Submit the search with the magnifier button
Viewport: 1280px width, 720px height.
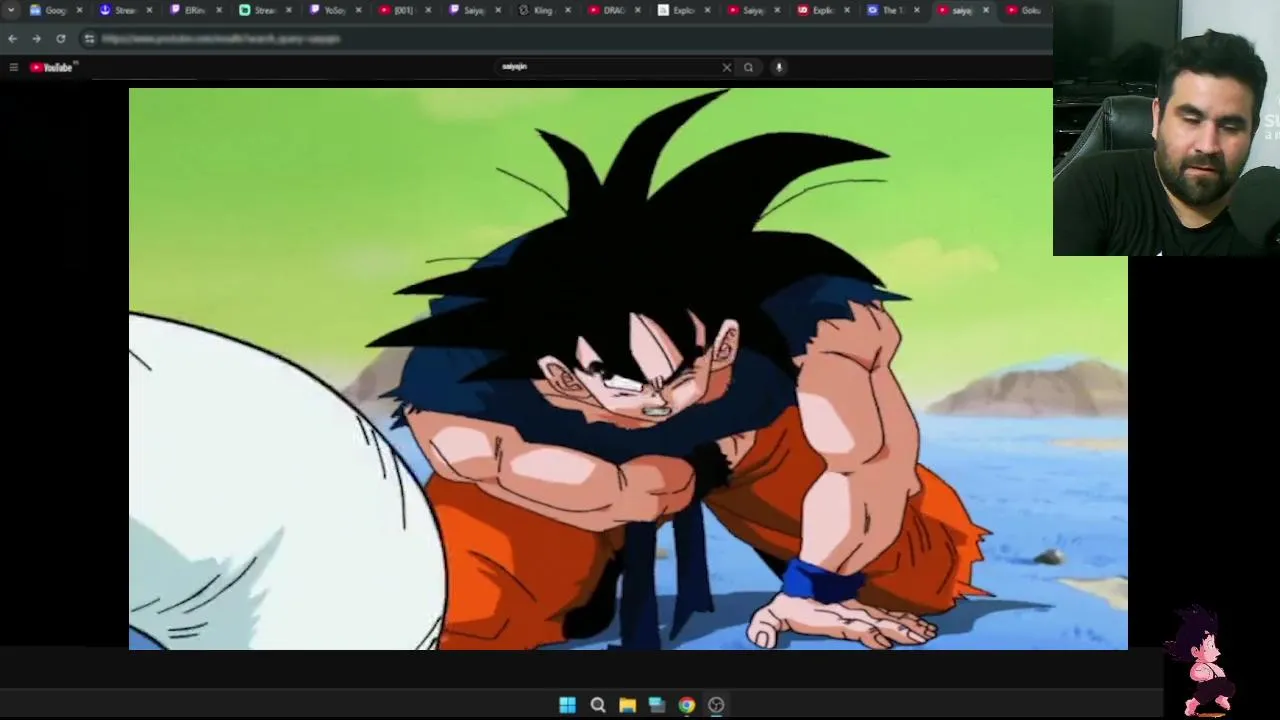pos(748,67)
